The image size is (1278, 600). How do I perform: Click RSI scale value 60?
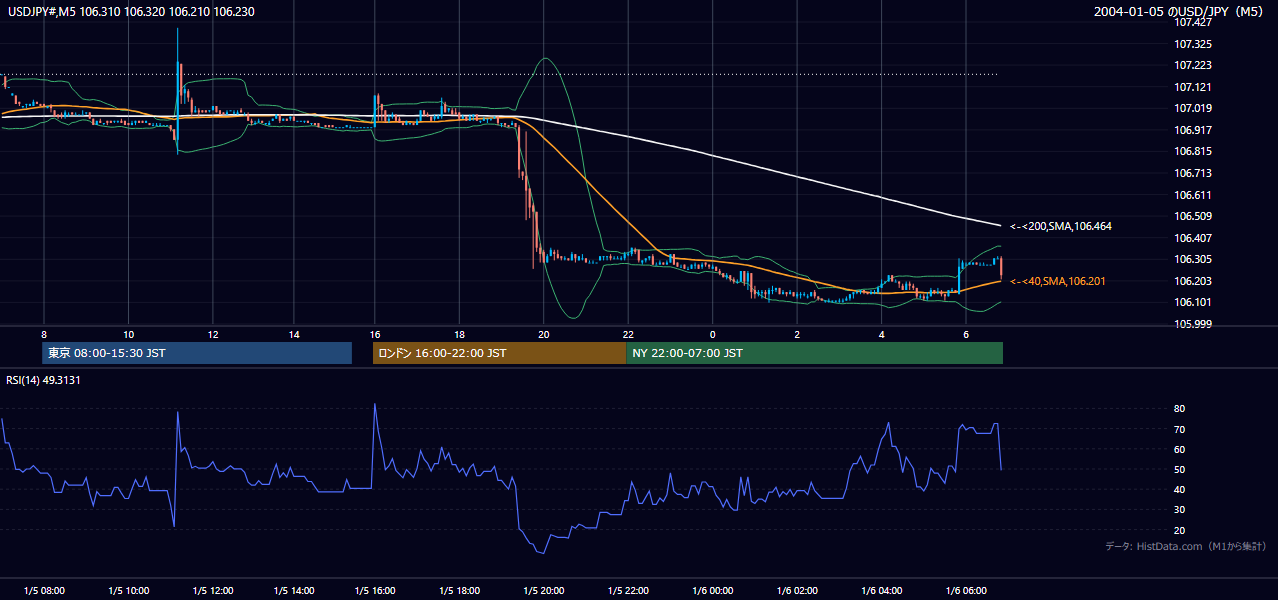coord(1180,449)
